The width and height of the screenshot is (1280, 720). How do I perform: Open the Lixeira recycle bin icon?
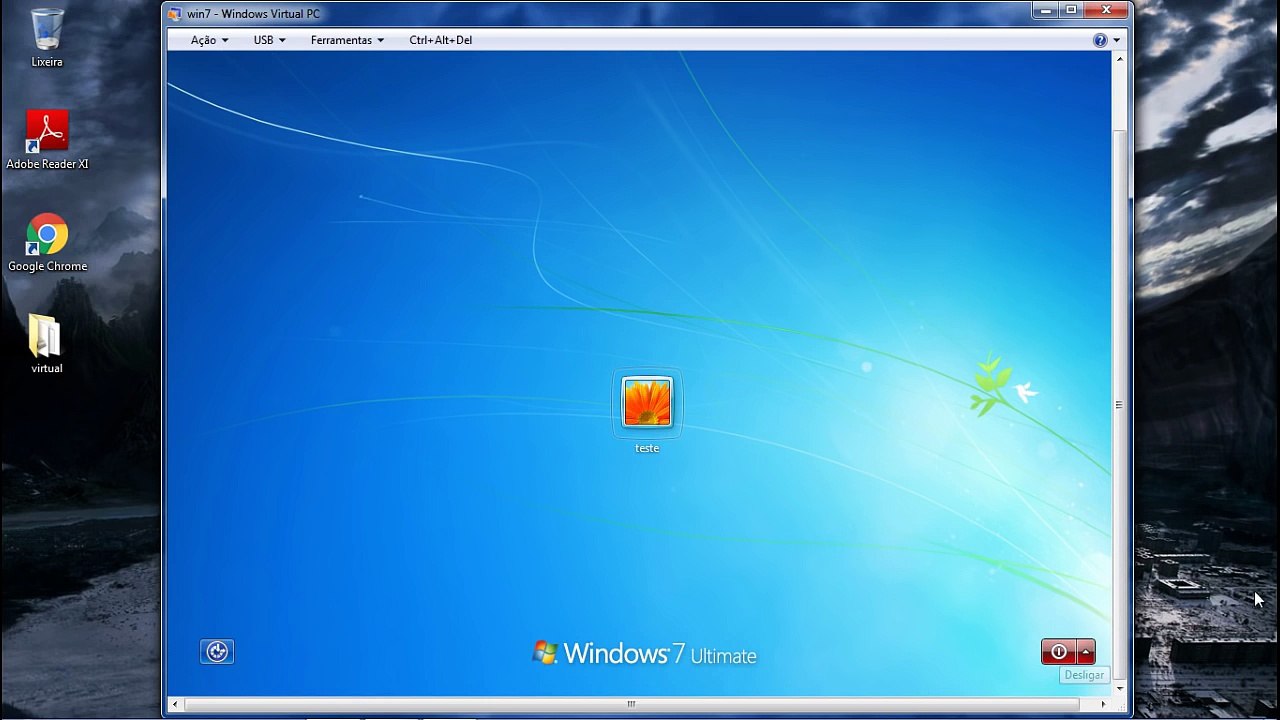47,38
